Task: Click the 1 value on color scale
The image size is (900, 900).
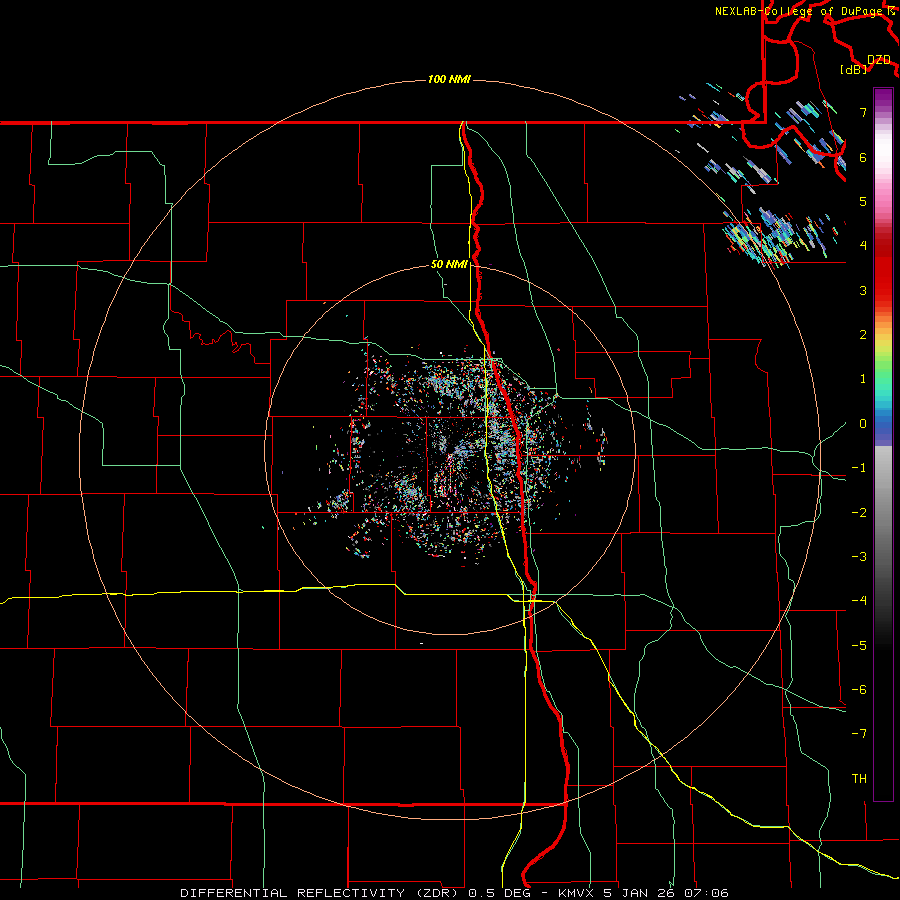Action: (863, 379)
